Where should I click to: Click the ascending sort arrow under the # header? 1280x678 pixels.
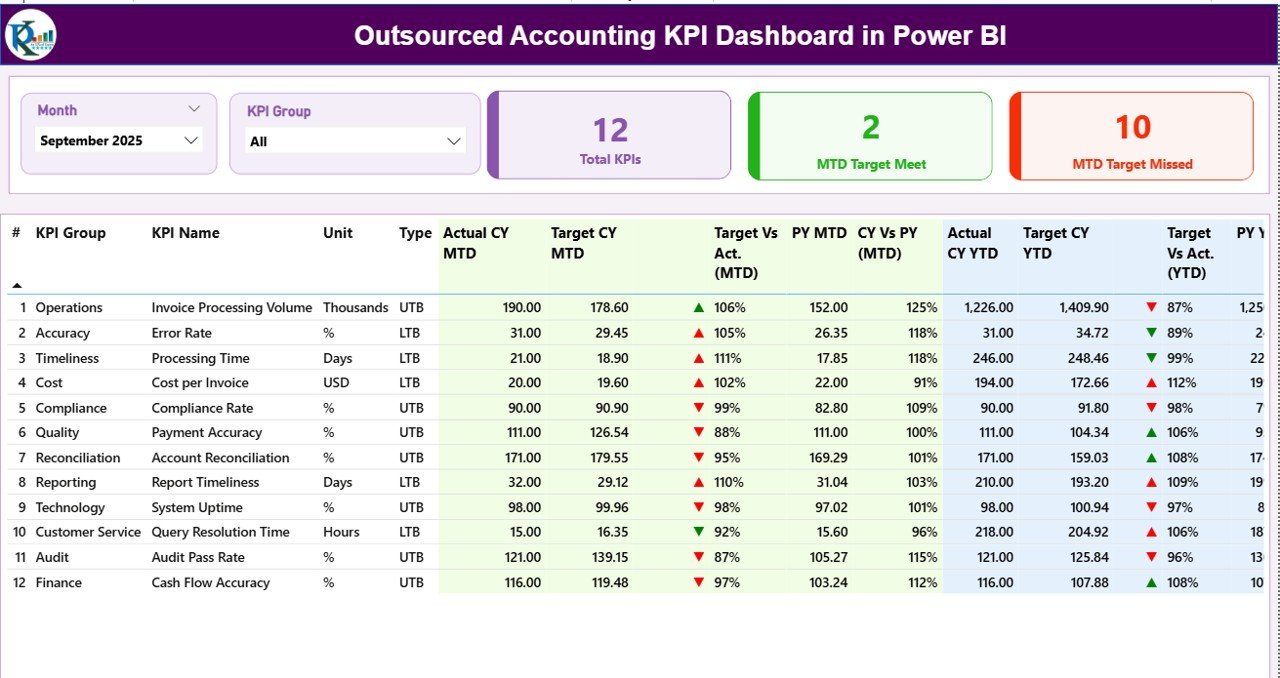(18, 283)
